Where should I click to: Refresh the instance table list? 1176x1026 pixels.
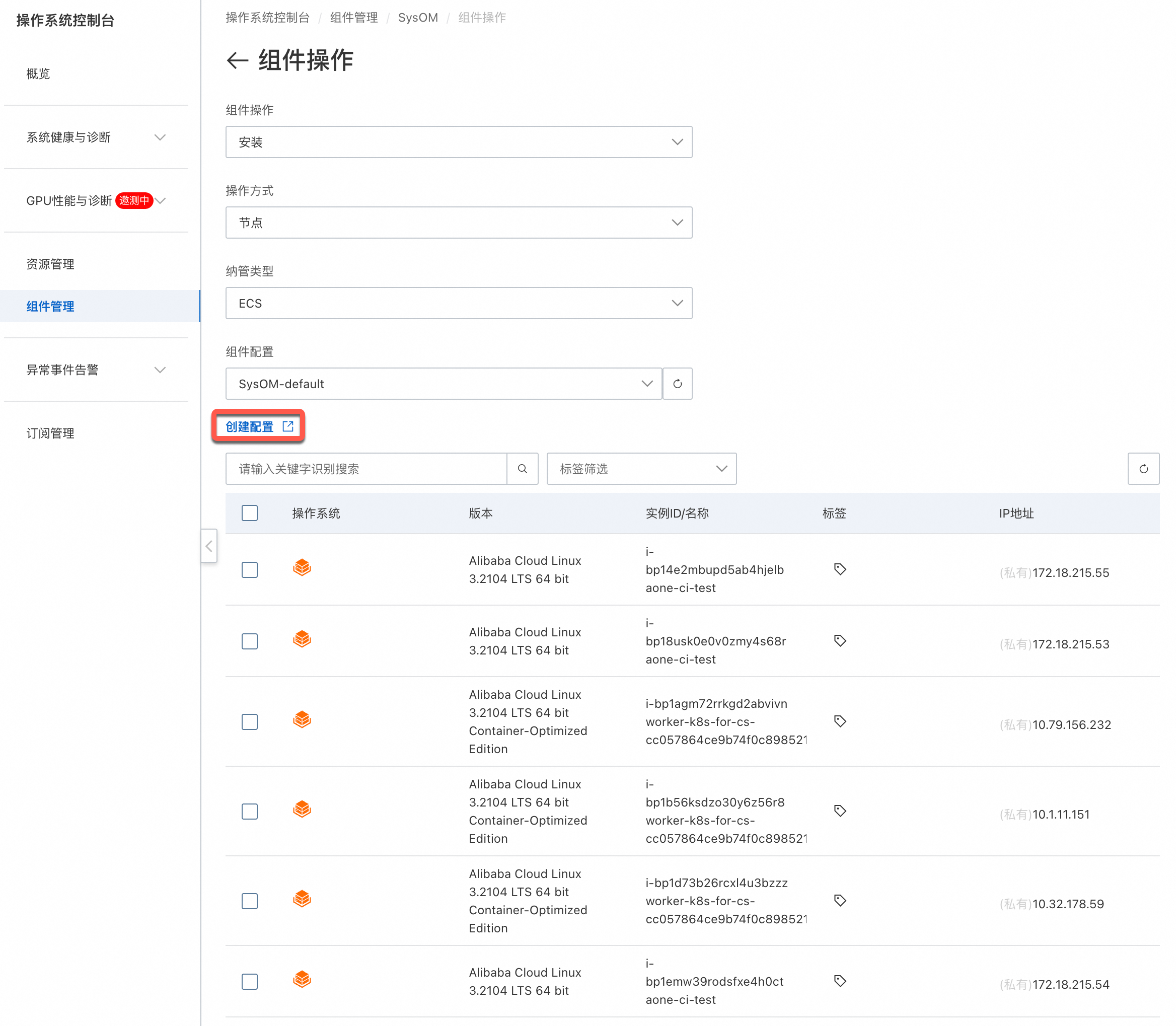coord(1143,469)
